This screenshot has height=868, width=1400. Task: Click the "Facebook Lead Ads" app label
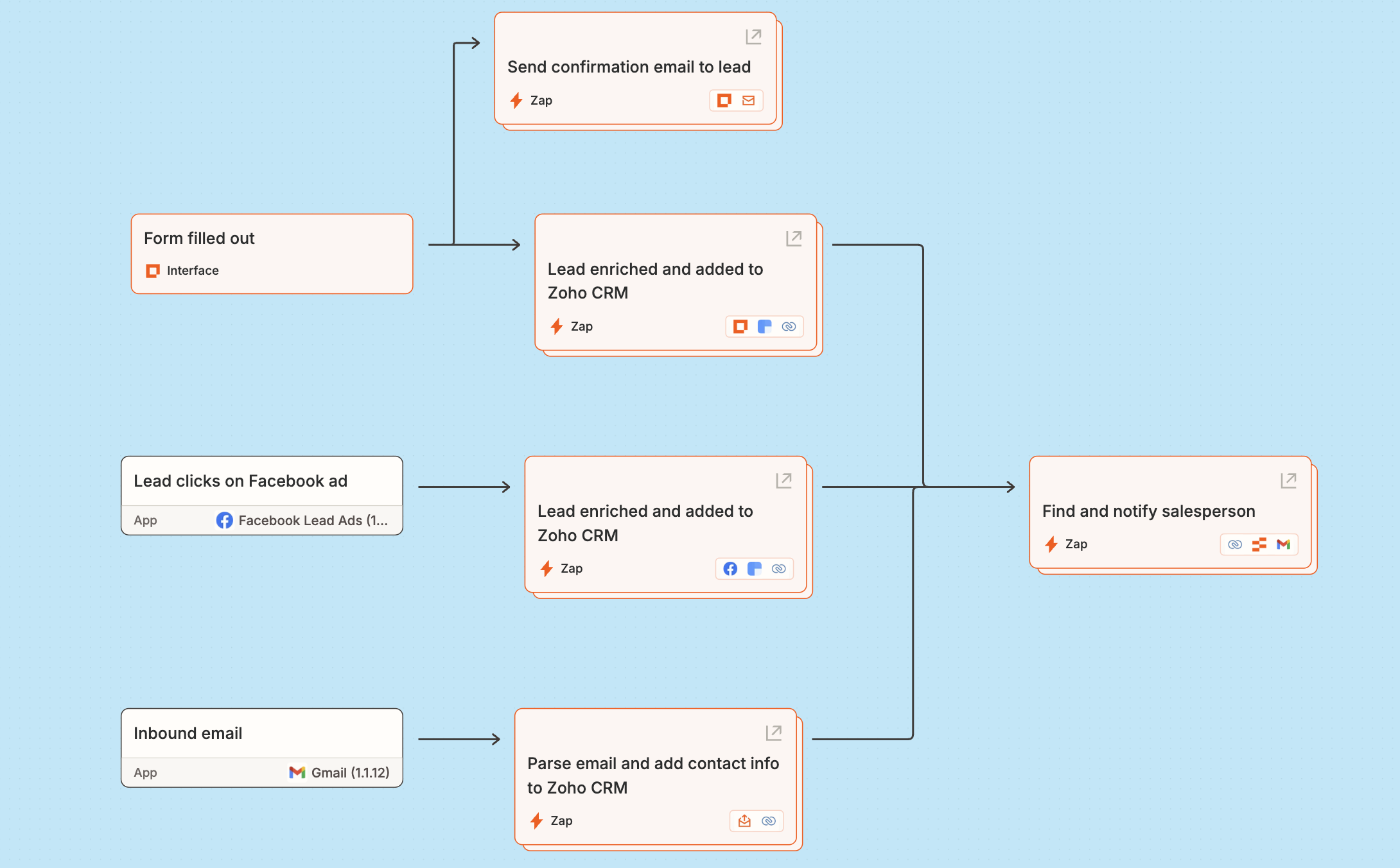coord(313,520)
